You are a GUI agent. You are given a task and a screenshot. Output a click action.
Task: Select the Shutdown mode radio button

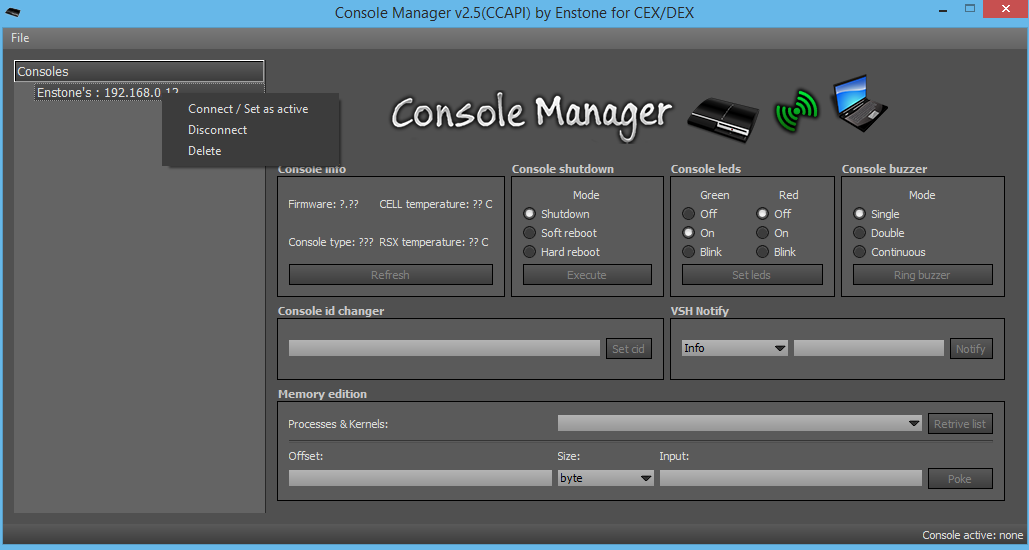tap(530, 214)
